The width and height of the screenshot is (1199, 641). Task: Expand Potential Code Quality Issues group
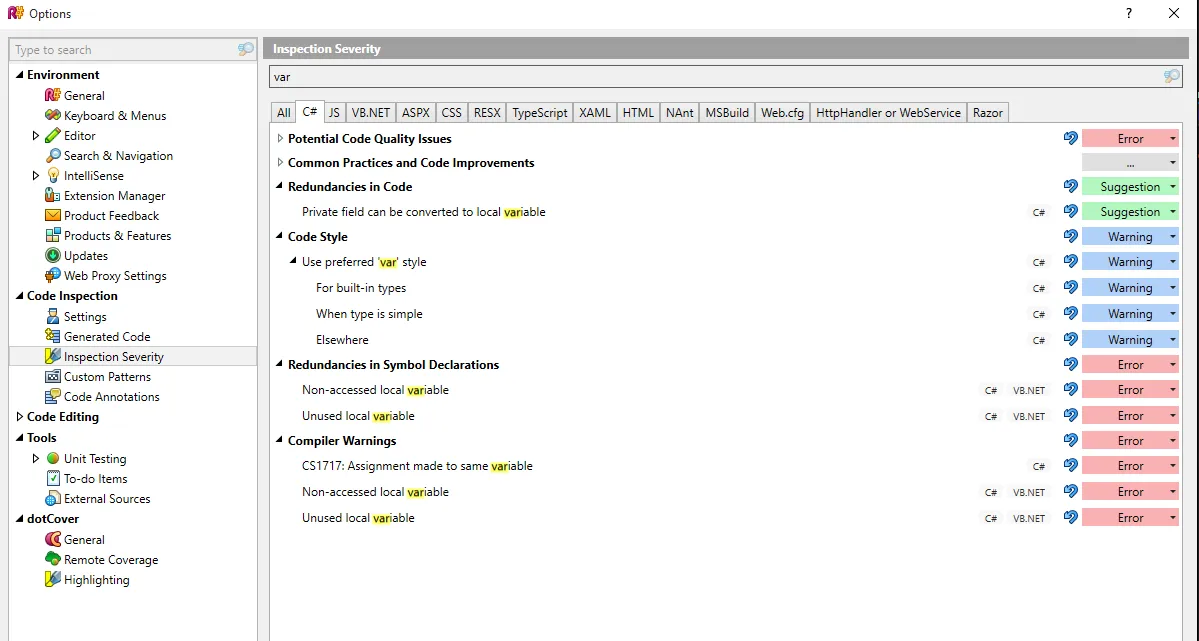click(x=280, y=138)
